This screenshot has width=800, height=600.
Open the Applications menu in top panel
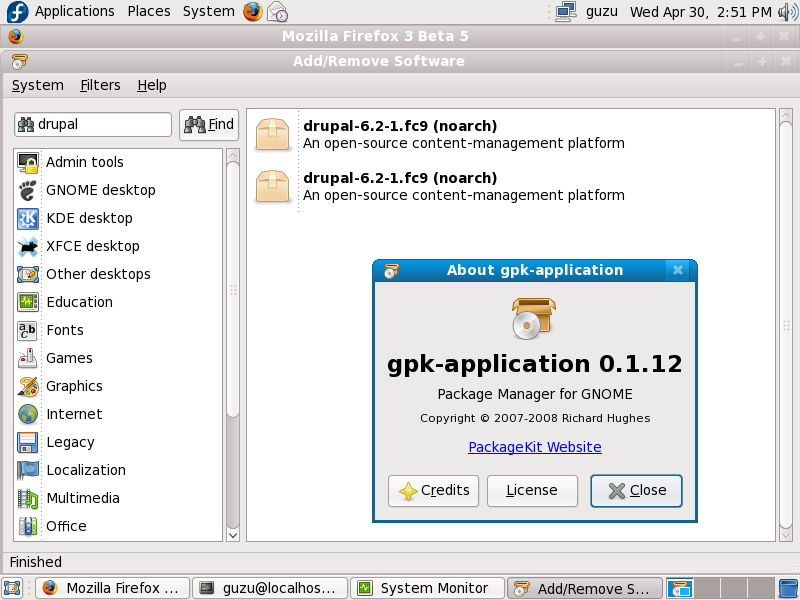click(74, 11)
